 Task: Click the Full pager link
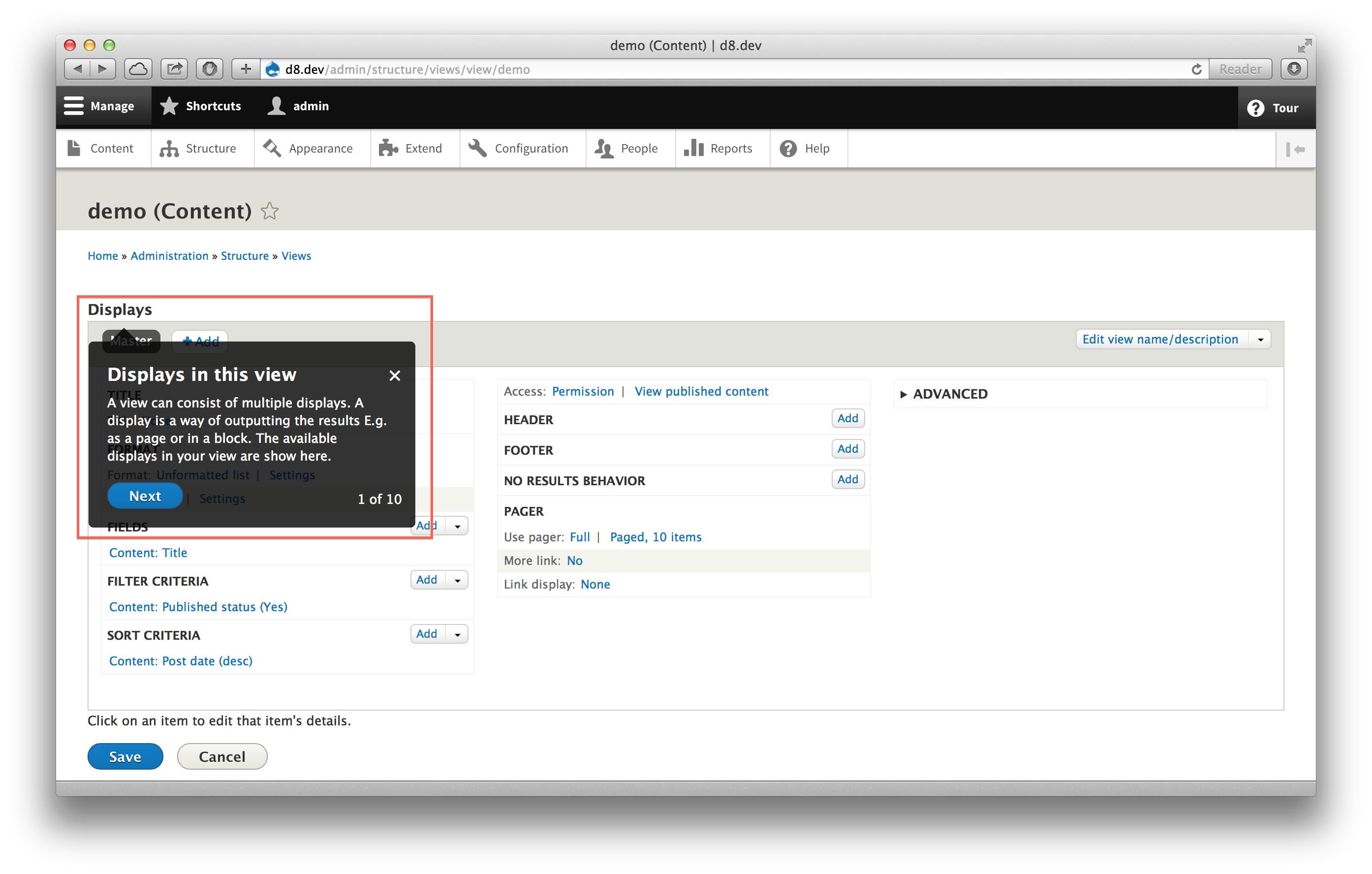coord(579,537)
